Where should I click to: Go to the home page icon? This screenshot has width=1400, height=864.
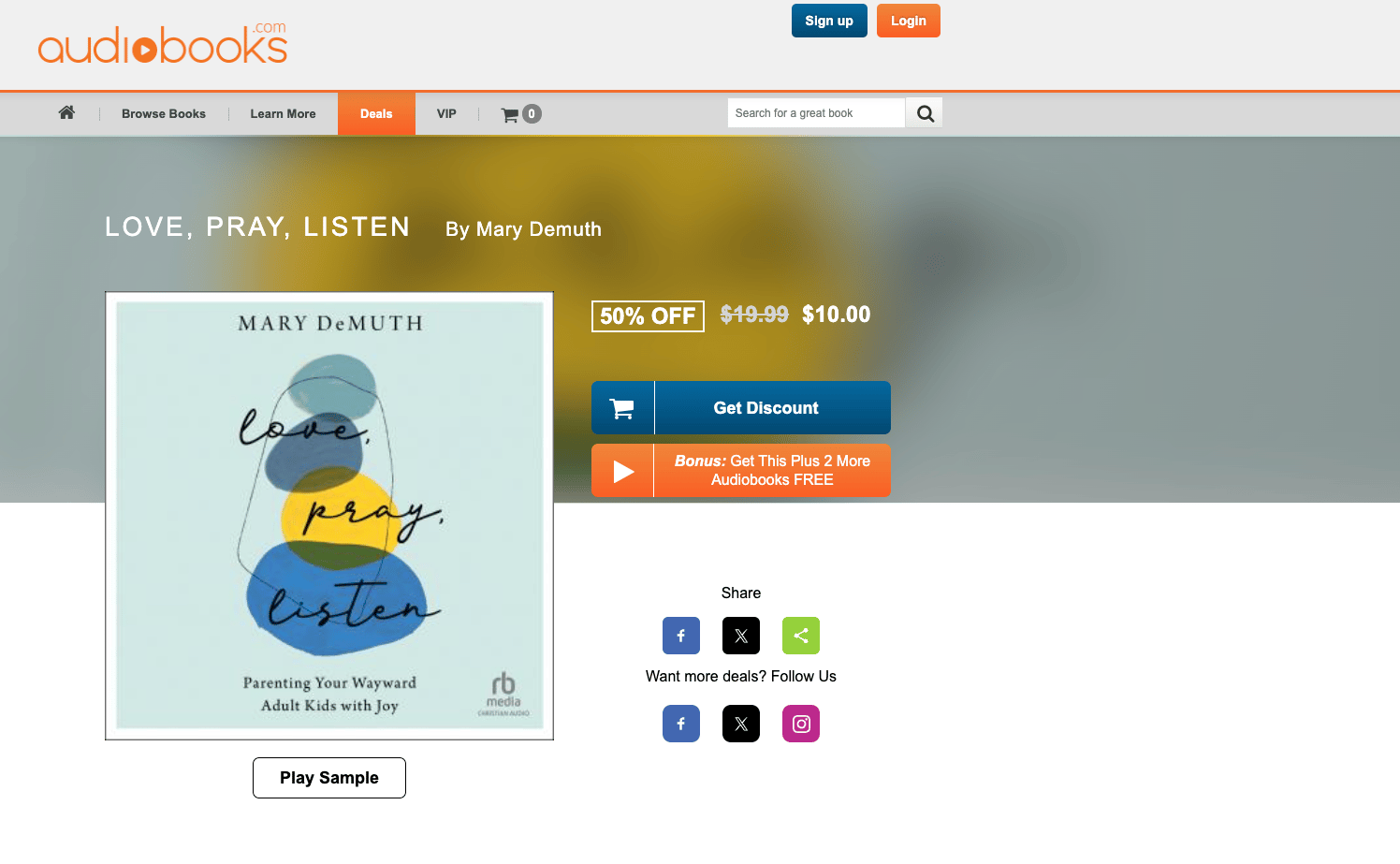(66, 113)
